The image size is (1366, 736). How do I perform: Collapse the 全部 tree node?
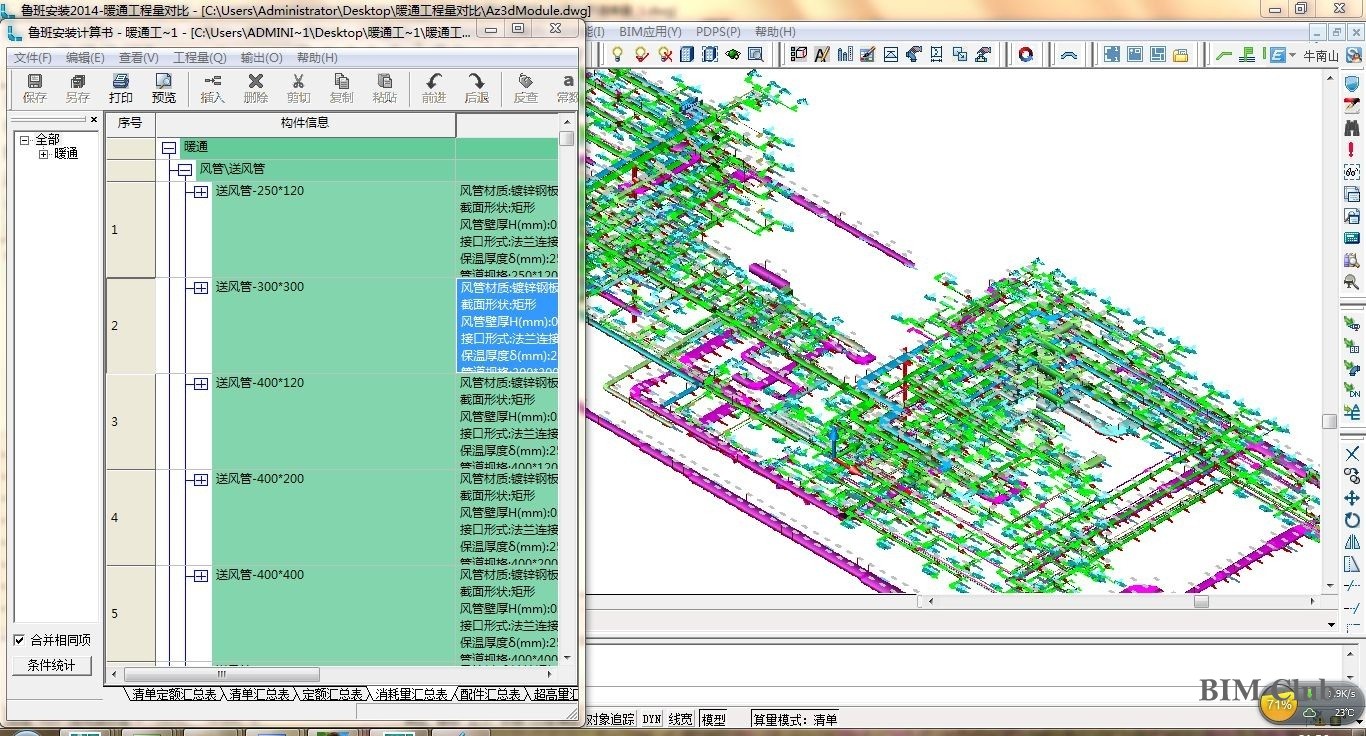click(25, 140)
